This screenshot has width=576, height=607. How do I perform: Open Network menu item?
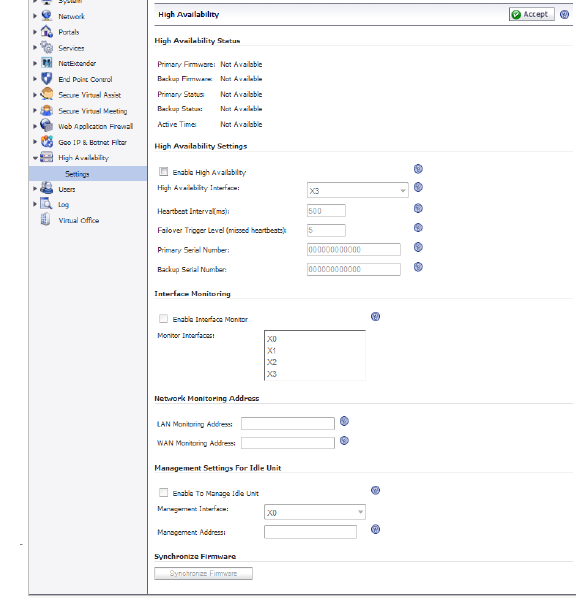72,16
